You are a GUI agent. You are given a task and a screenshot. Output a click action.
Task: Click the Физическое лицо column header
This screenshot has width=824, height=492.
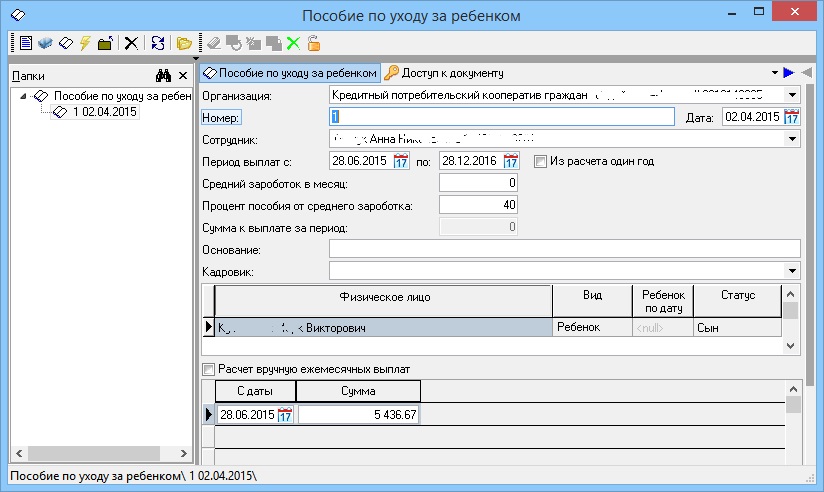click(384, 301)
